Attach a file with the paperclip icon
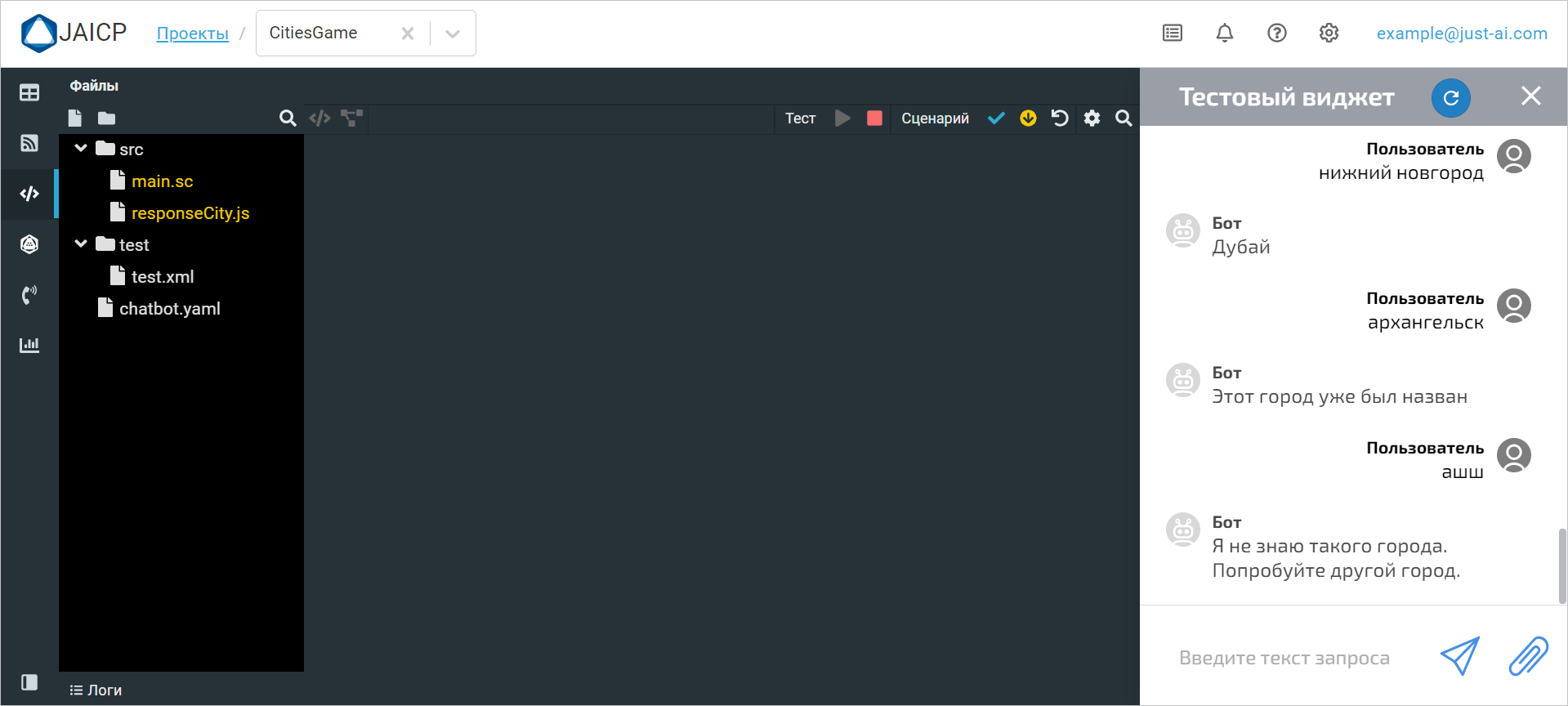This screenshot has width=1568, height=706. tap(1527, 656)
